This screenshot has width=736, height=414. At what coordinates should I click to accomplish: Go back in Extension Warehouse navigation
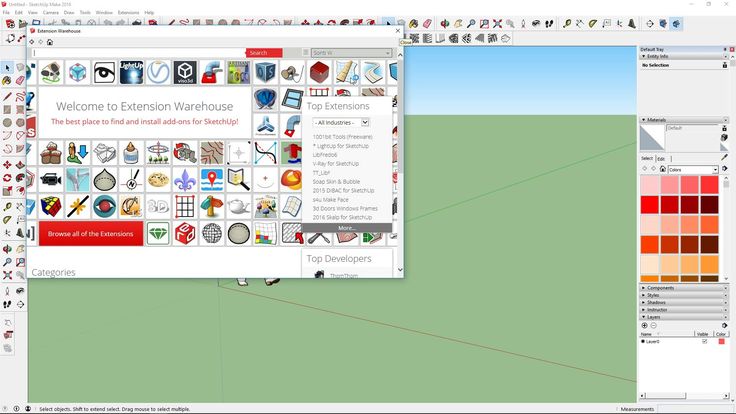tap(32, 42)
